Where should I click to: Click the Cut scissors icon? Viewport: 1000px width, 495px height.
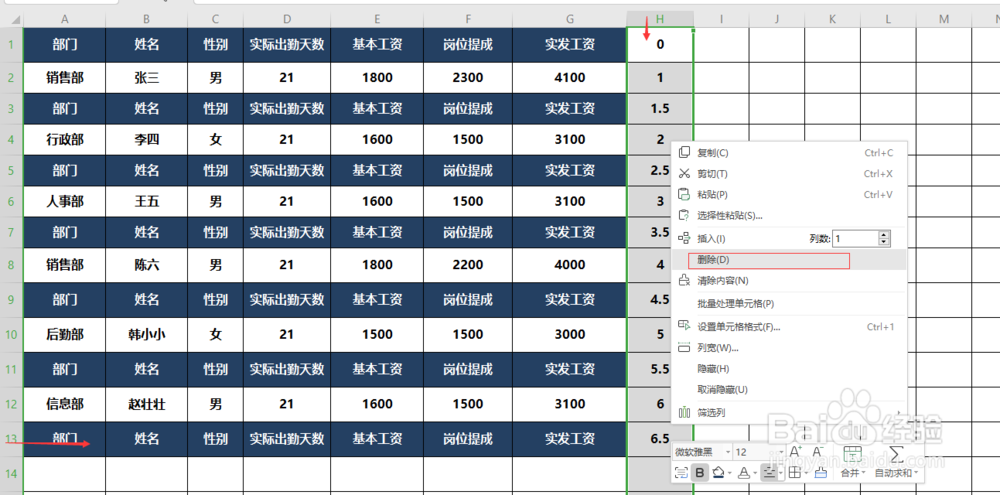[x=684, y=174]
